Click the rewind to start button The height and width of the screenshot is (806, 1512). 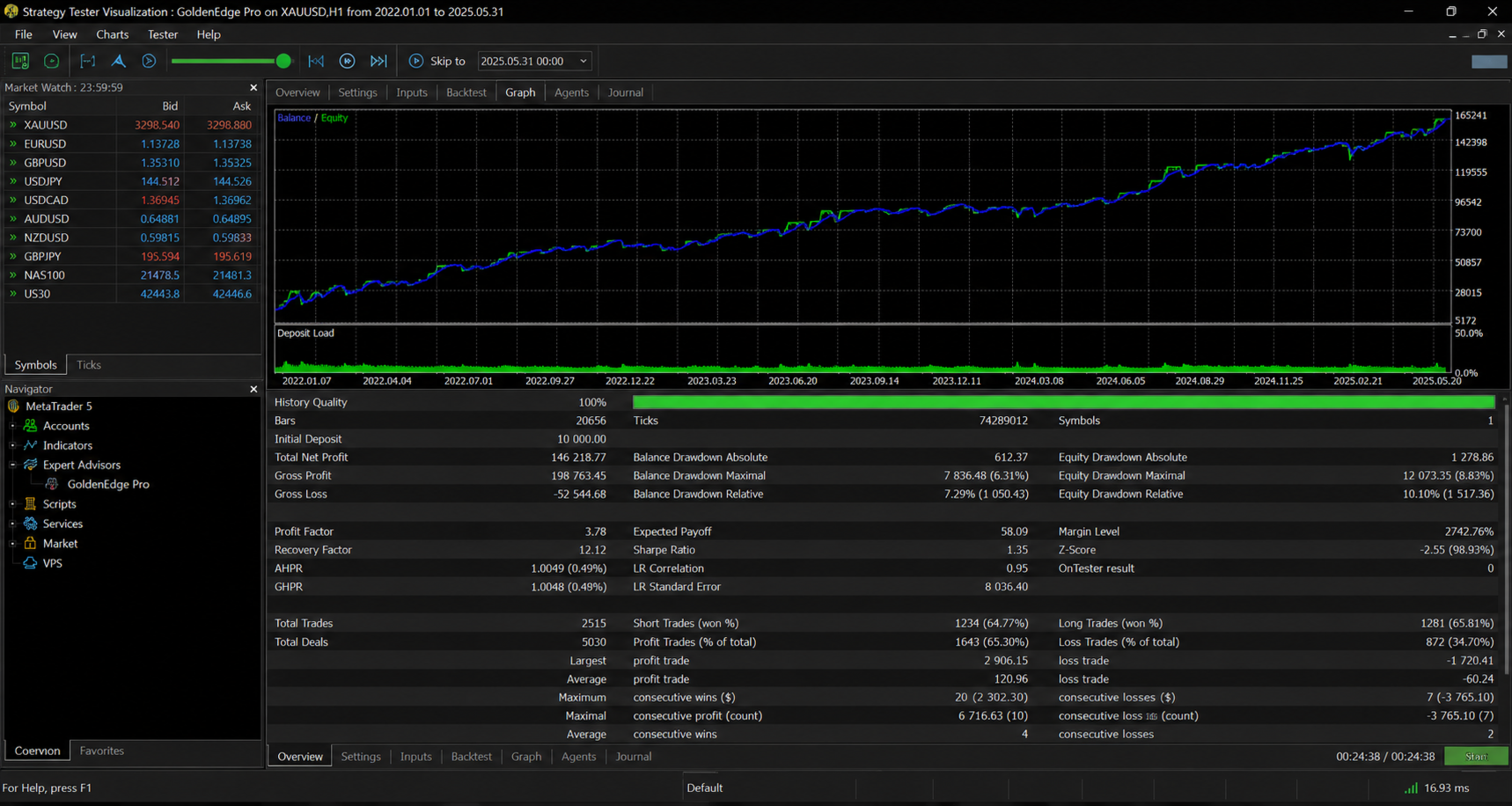click(x=316, y=61)
